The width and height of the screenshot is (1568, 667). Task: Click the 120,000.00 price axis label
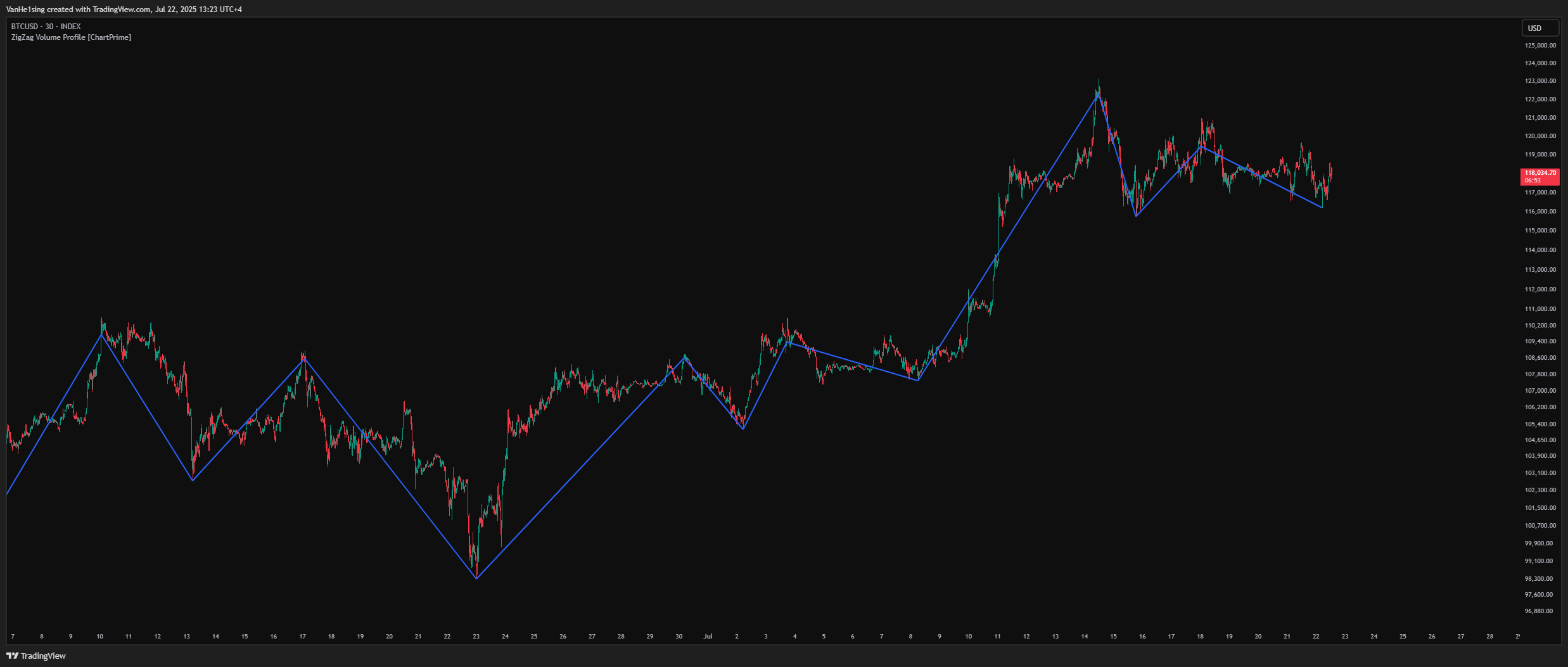pos(1540,136)
